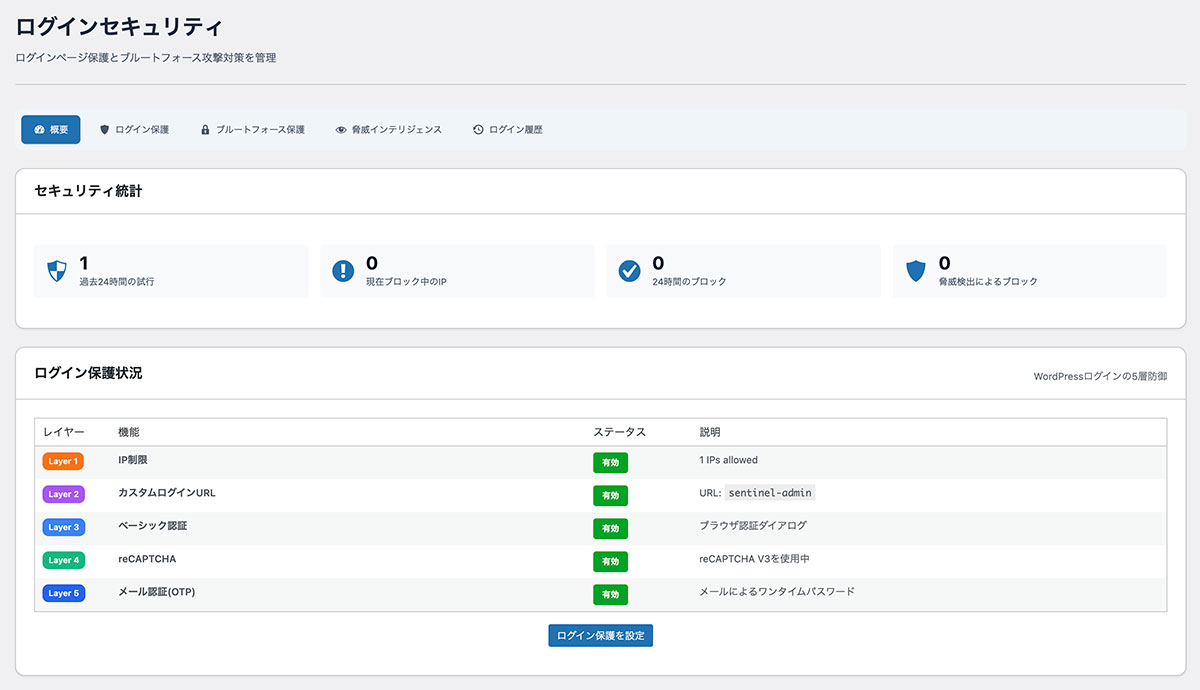1200x690 pixels.
Task: Click the ブラウザ認証ダイアログ description
Action: tap(753, 526)
